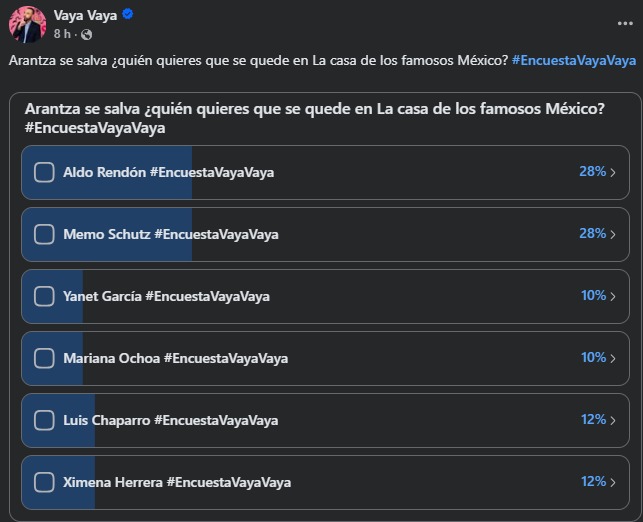This screenshot has height=522, width=643.
Task: Click the Ximena Herrera poll option label
Action: click(x=177, y=482)
